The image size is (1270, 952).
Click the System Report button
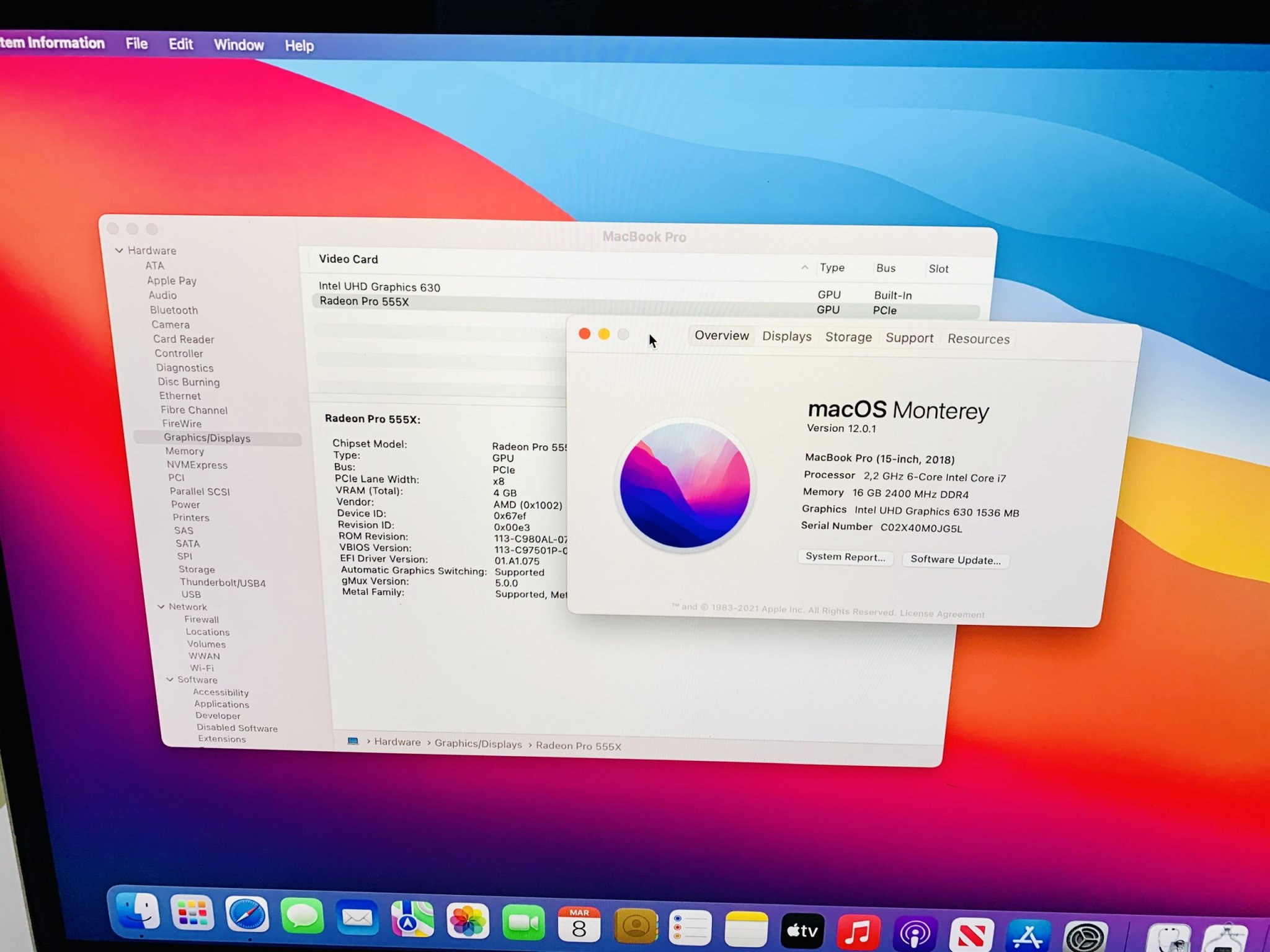point(845,557)
